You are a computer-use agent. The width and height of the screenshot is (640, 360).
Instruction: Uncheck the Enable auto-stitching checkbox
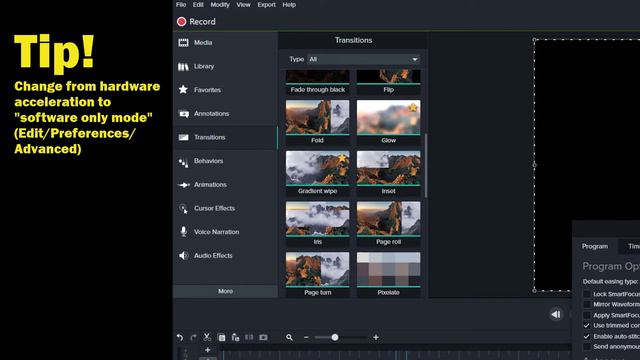pos(587,336)
